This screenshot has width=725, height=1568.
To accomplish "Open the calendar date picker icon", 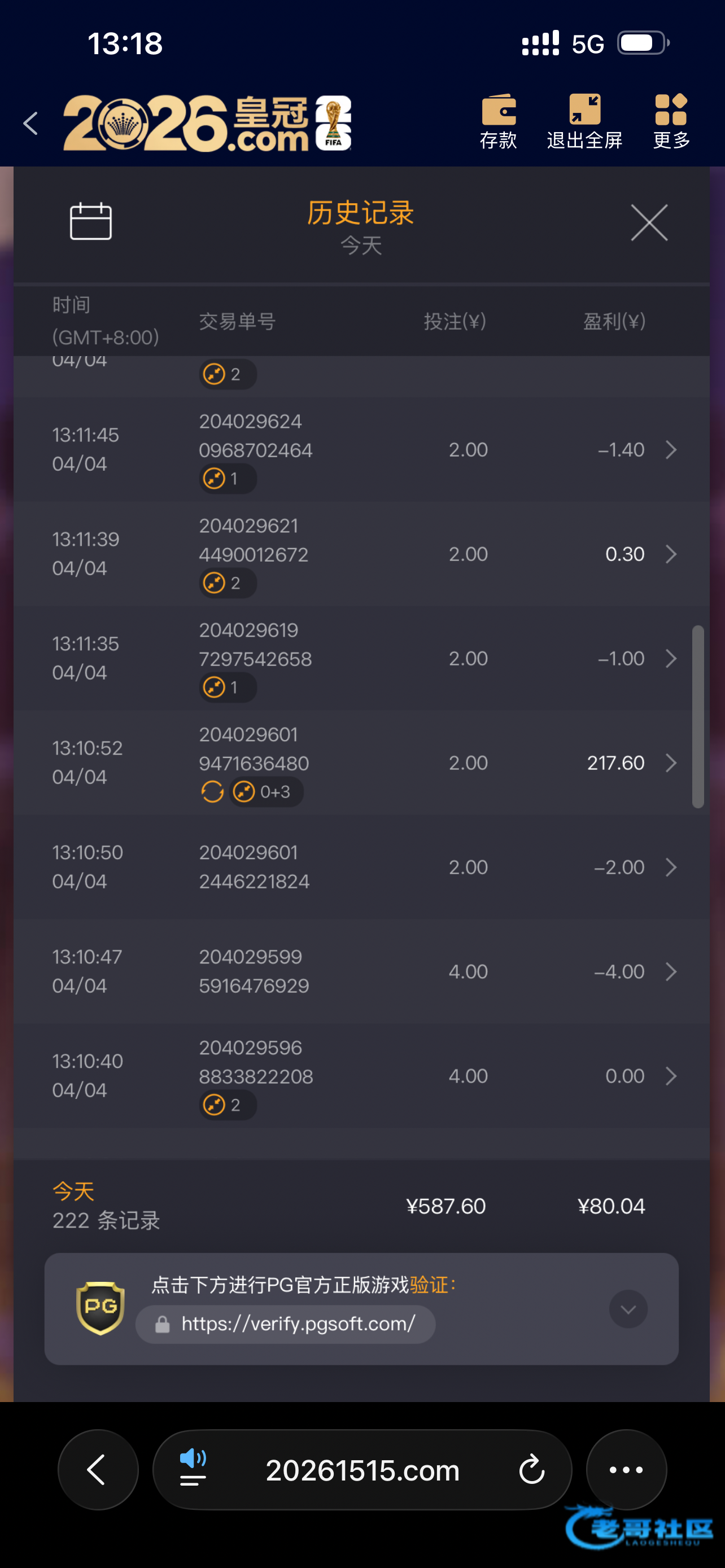I will 91,222.
